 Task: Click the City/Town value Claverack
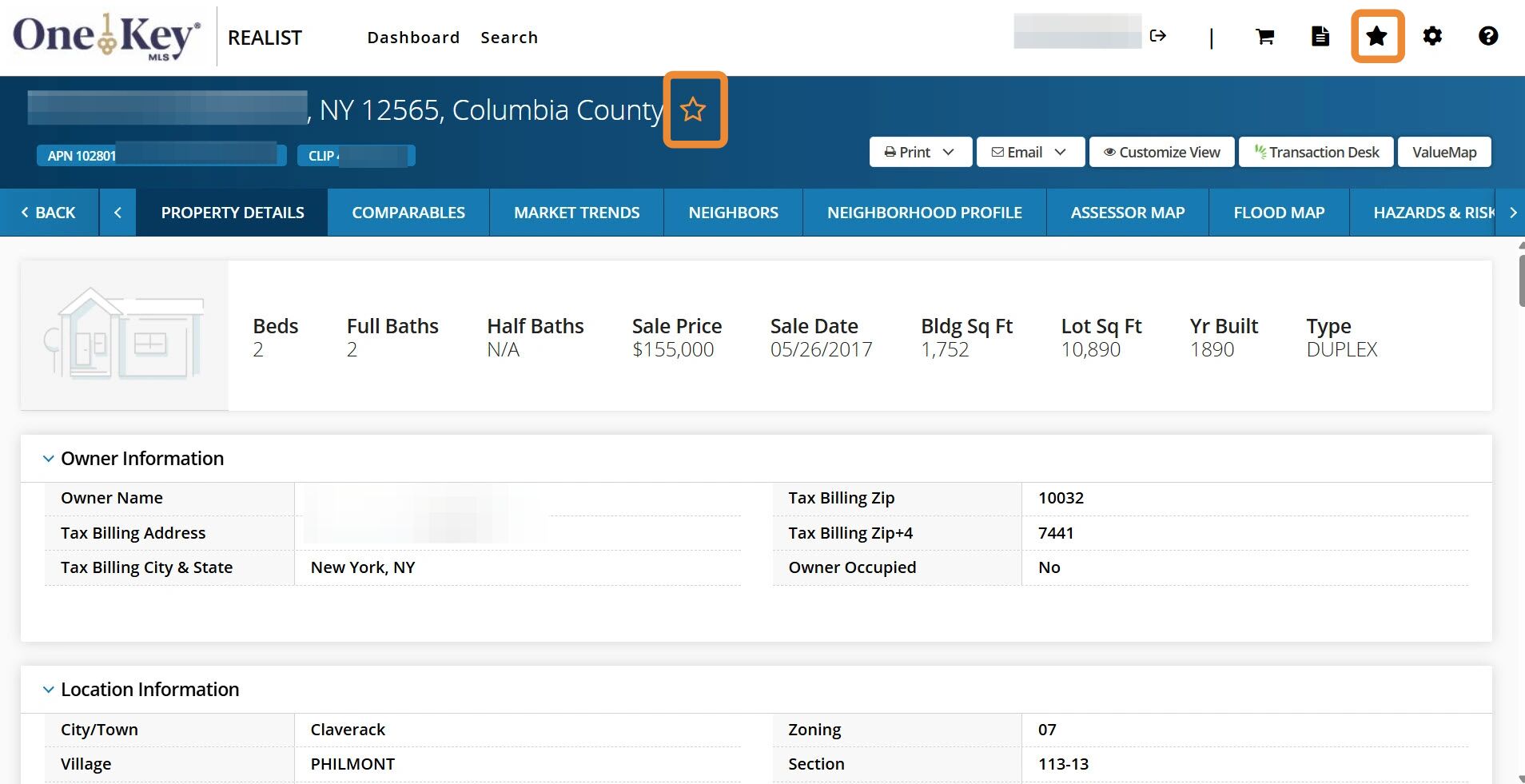coord(348,730)
